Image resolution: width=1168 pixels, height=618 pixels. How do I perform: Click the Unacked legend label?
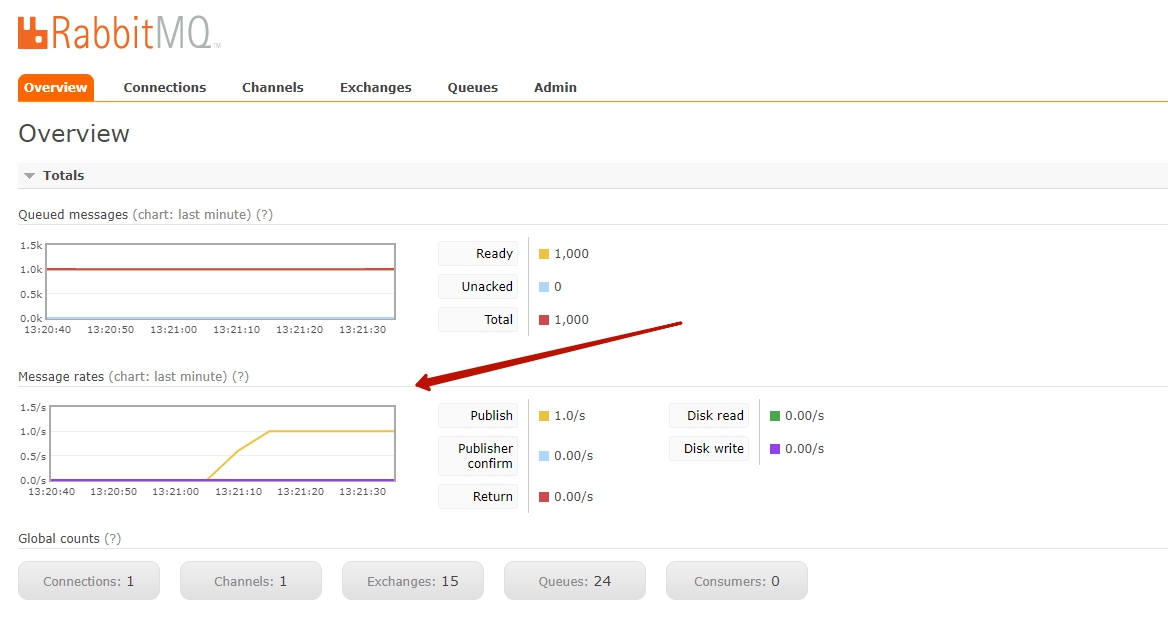pos(478,287)
